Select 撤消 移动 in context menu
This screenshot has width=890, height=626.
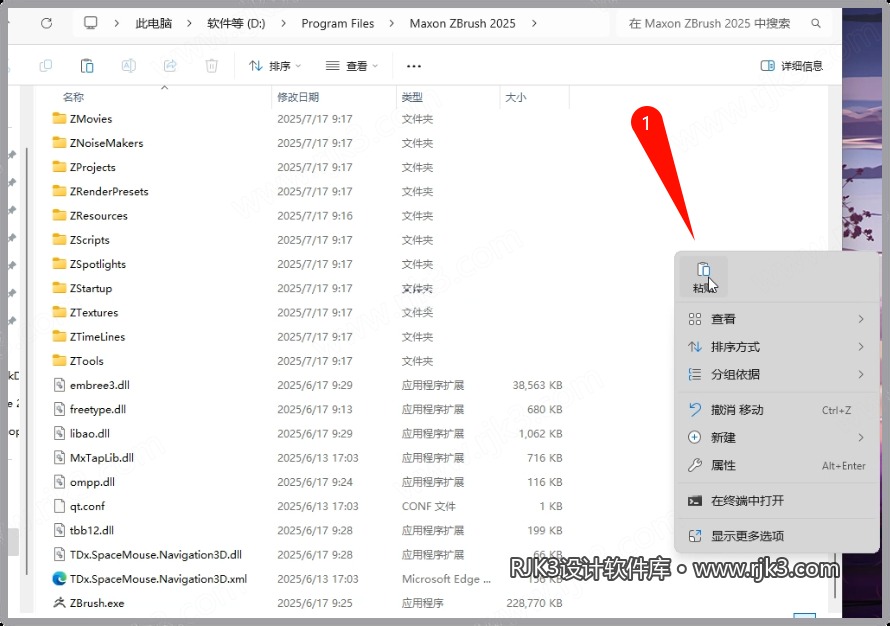click(776, 410)
